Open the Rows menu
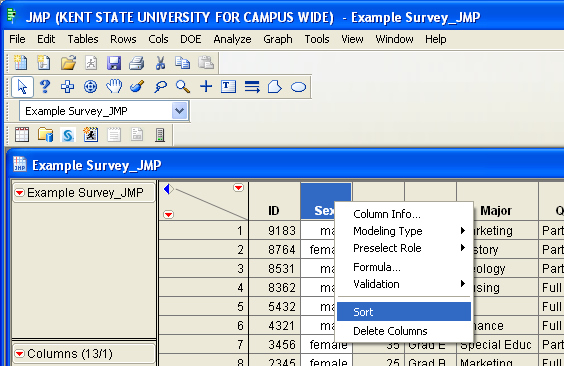Screen dimensions: 564x366 pos(123,39)
